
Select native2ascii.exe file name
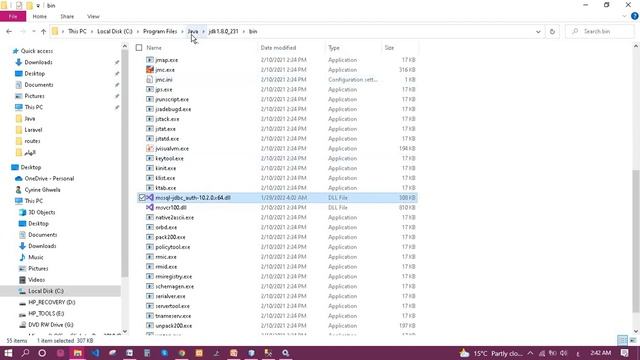175,218
